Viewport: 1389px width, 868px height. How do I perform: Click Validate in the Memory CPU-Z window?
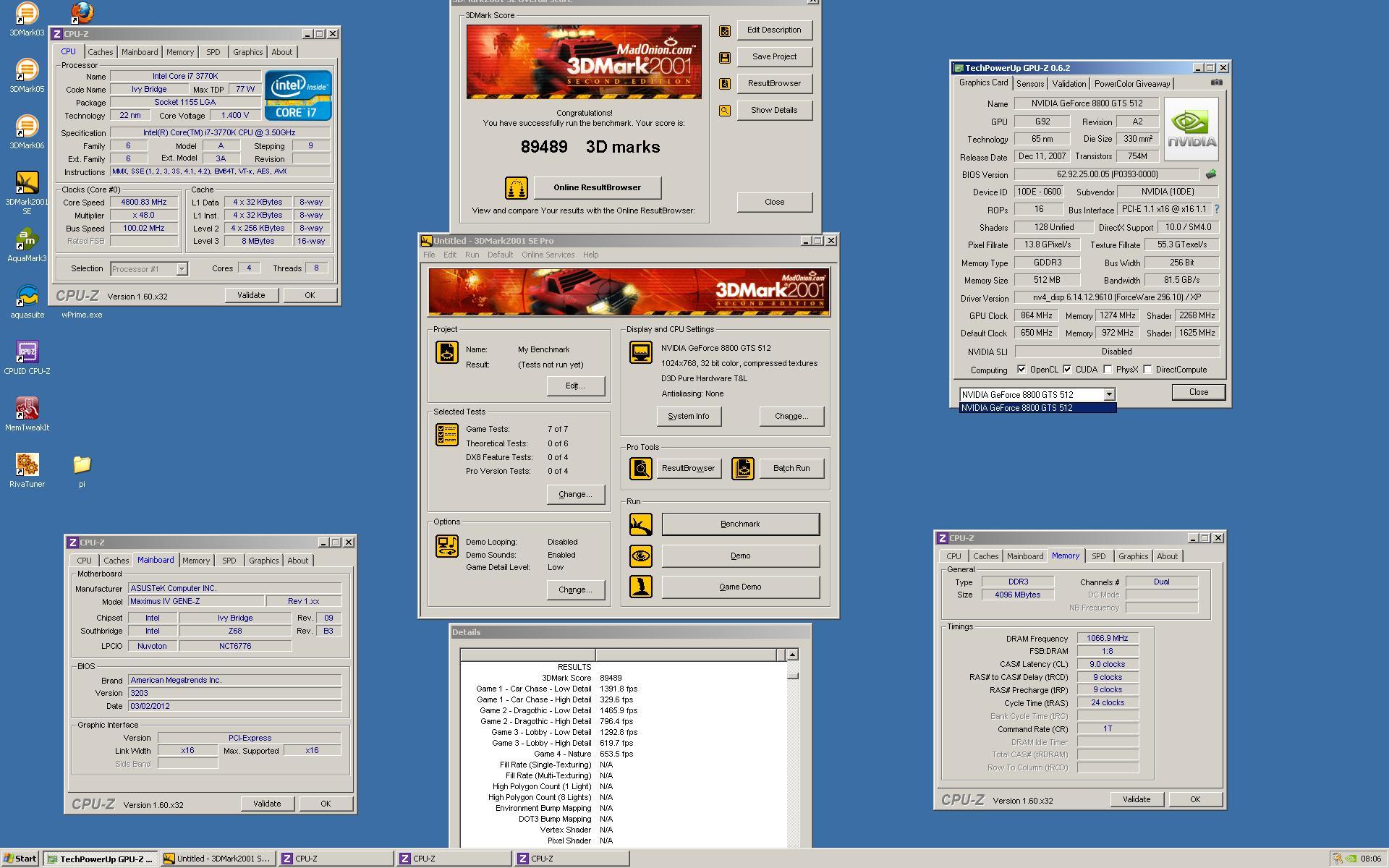pyautogui.click(x=1136, y=799)
